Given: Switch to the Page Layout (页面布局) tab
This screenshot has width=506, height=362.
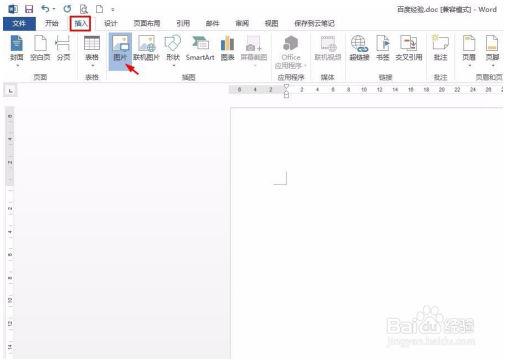Looking at the screenshot, I should click(x=147, y=23).
